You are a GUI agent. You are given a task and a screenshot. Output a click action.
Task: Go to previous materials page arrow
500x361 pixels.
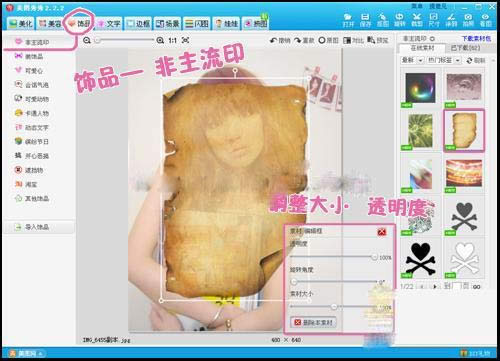(422, 286)
